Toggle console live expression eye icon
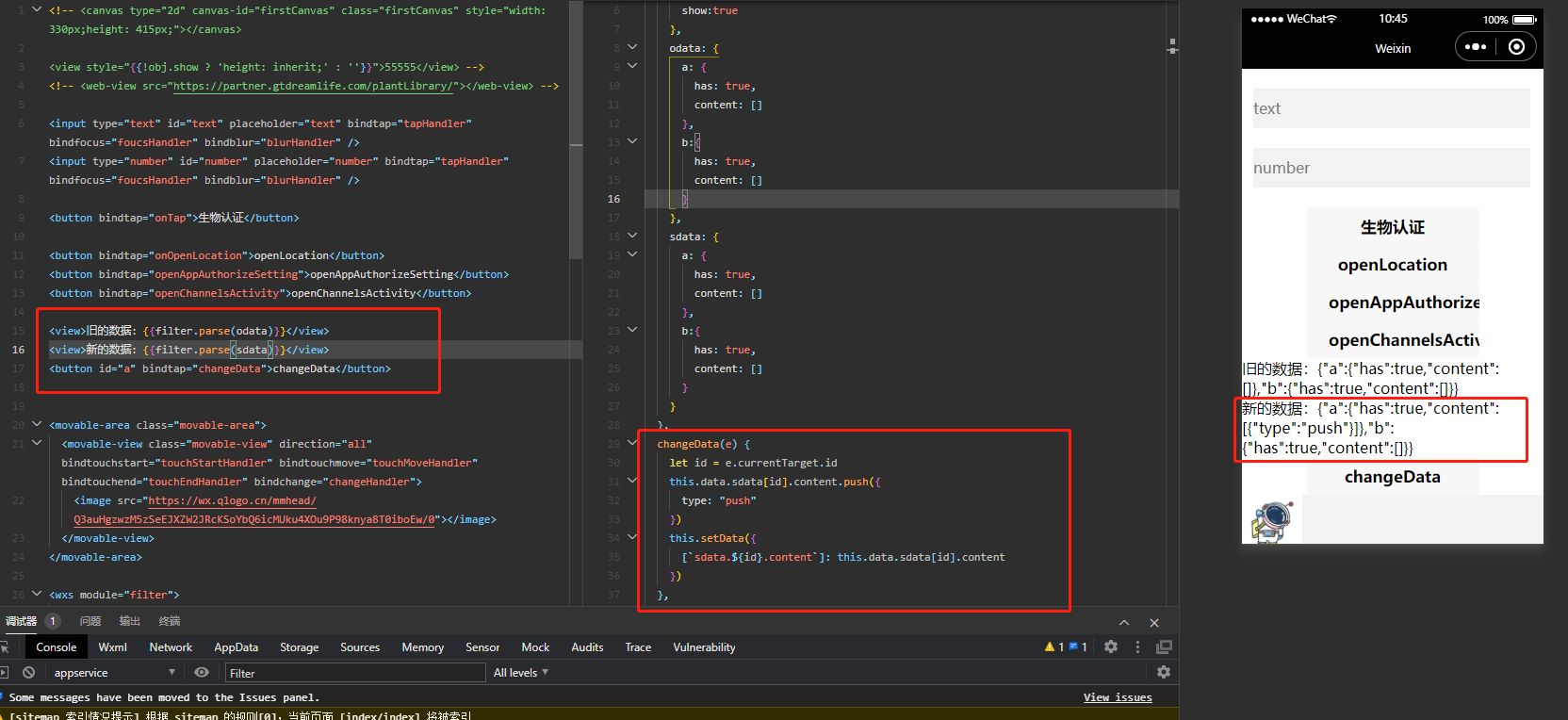The image size is (1568, 720). 202,672
